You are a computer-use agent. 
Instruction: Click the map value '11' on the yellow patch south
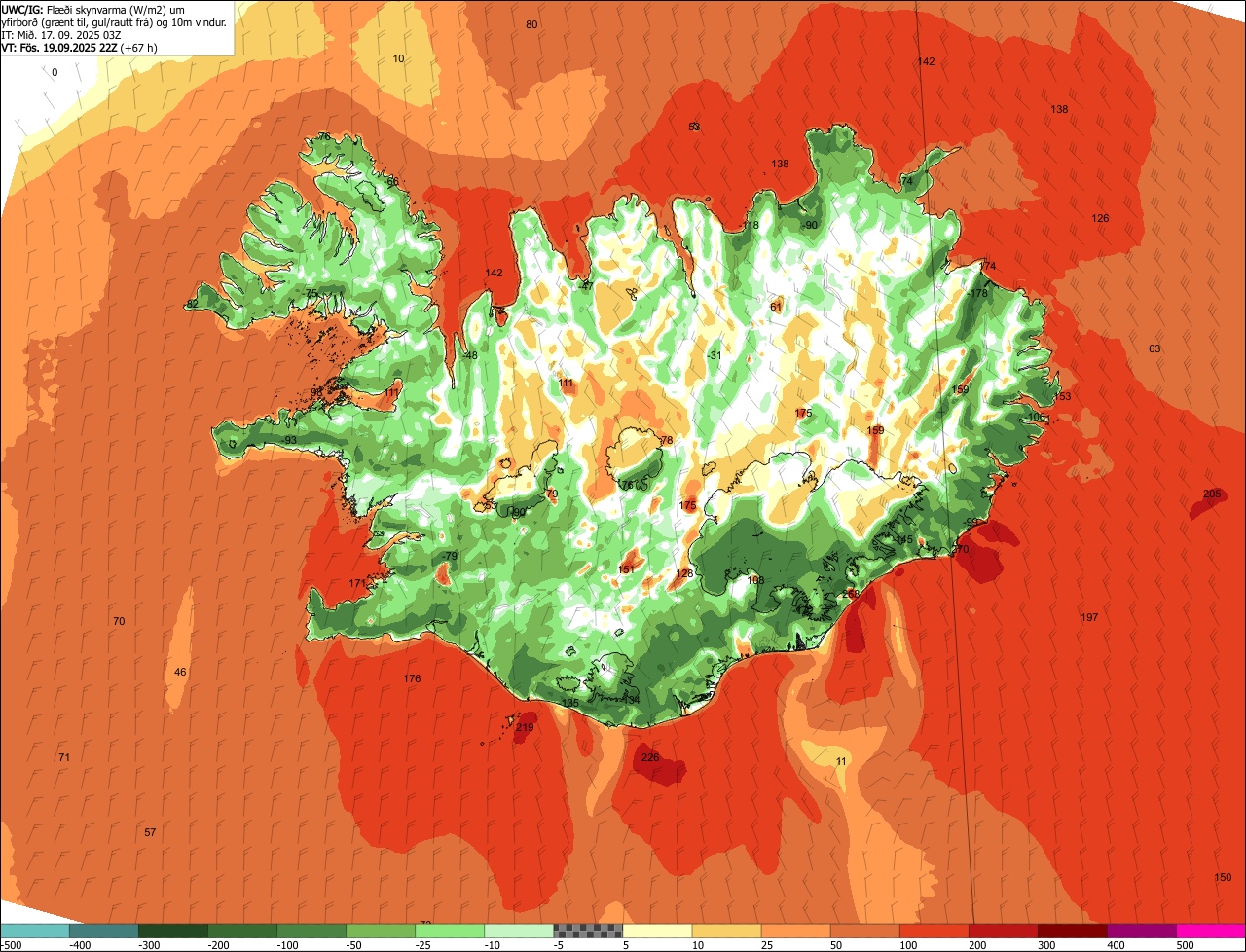tap(841, 760)
